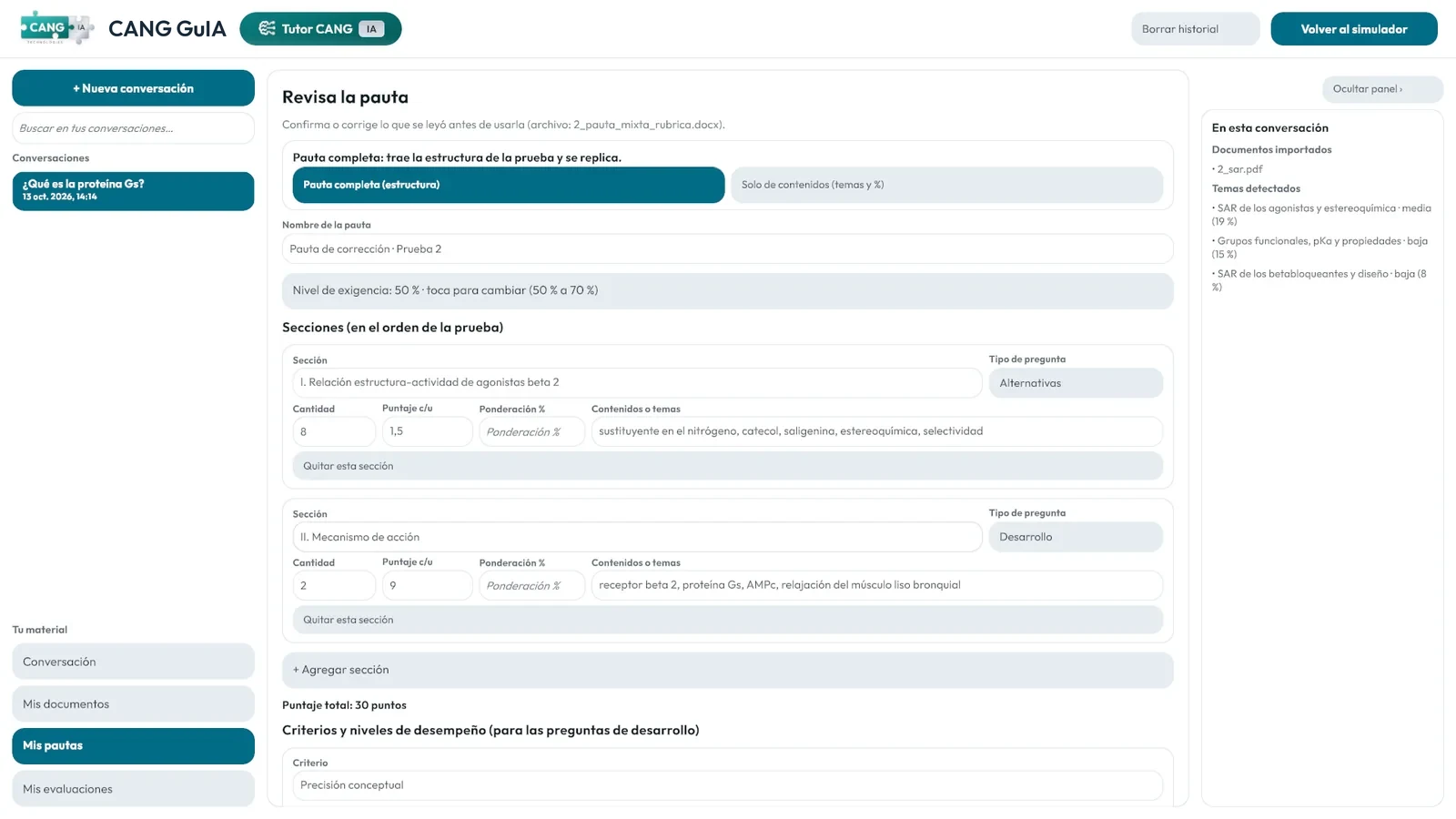
Task: Edit contents field starting with receptor beta 2
Action: tap(877, 585)
